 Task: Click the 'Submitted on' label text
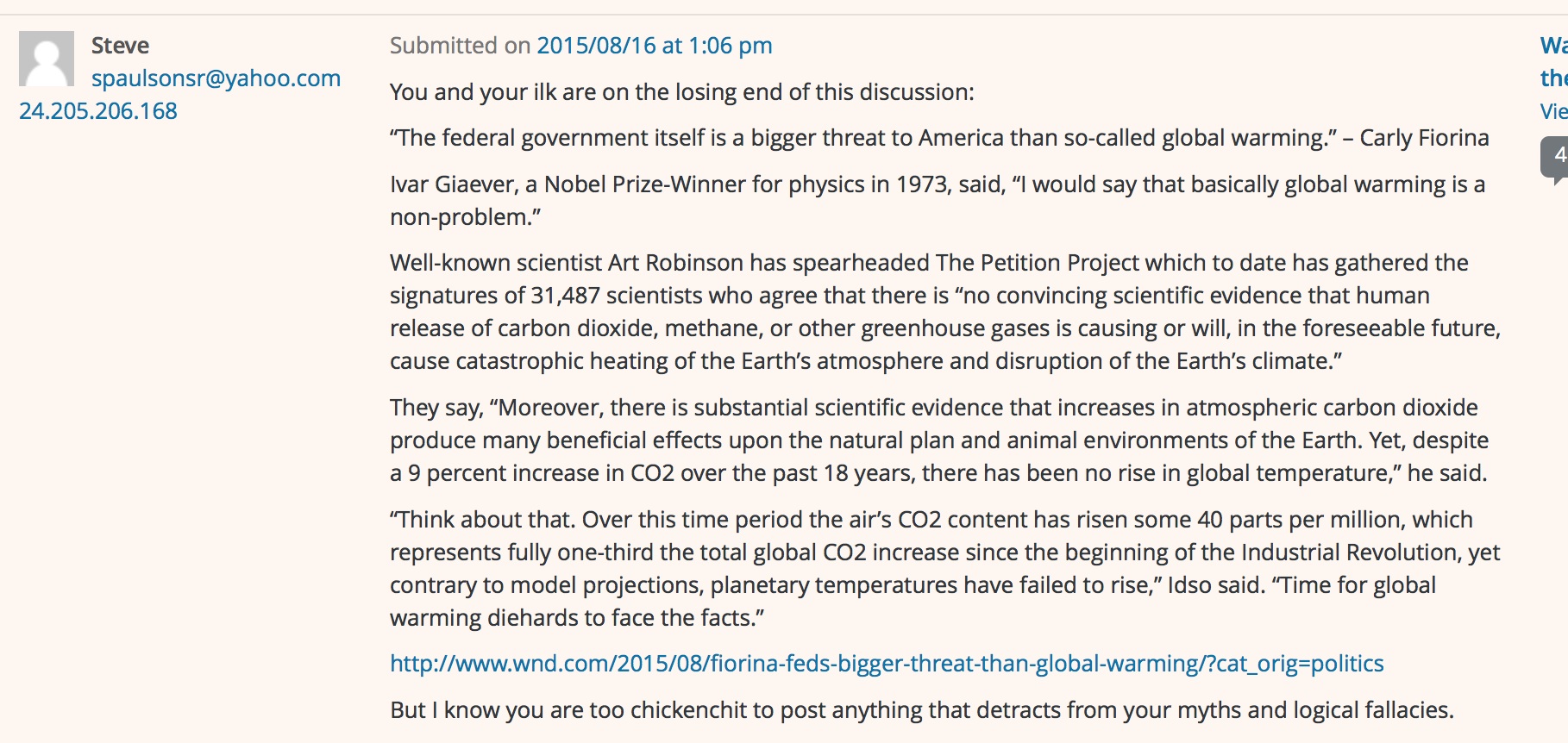tap(459, 46)
